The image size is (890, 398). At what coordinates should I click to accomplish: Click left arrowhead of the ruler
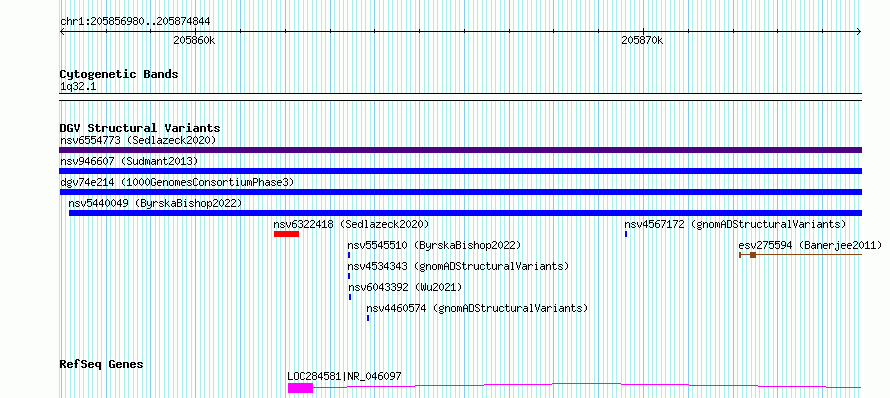tap(62, 31)
